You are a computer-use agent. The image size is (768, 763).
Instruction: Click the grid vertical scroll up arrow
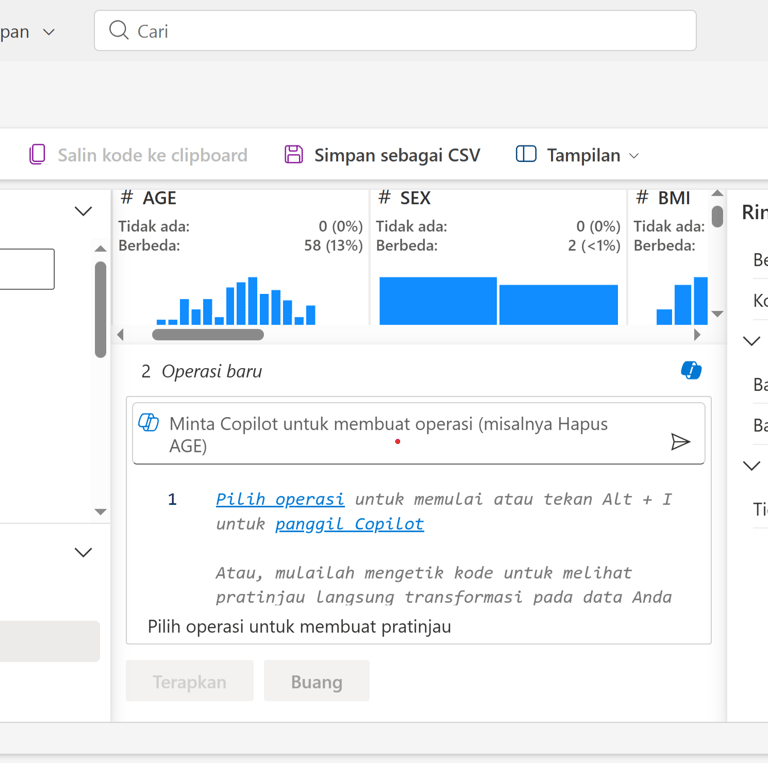click(x=717, y=193)
